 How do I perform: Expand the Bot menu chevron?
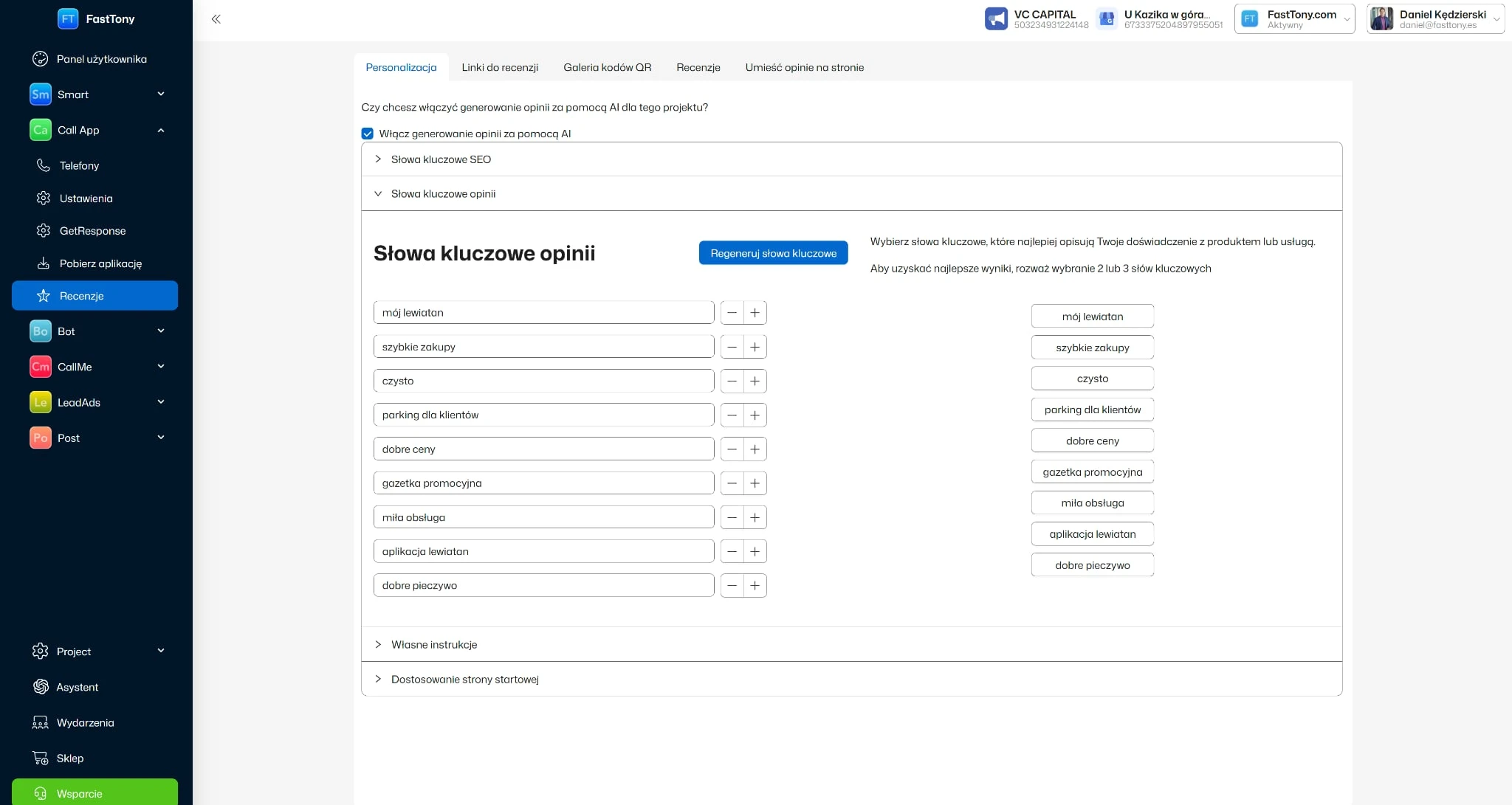click(161, 331)
